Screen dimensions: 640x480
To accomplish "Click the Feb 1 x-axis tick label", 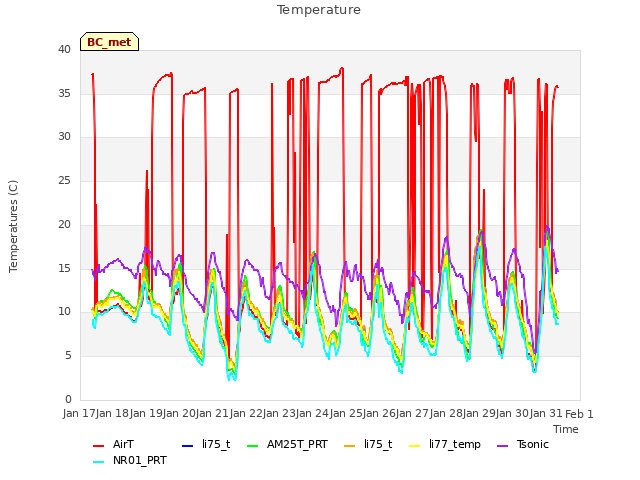I will [579, 414].
